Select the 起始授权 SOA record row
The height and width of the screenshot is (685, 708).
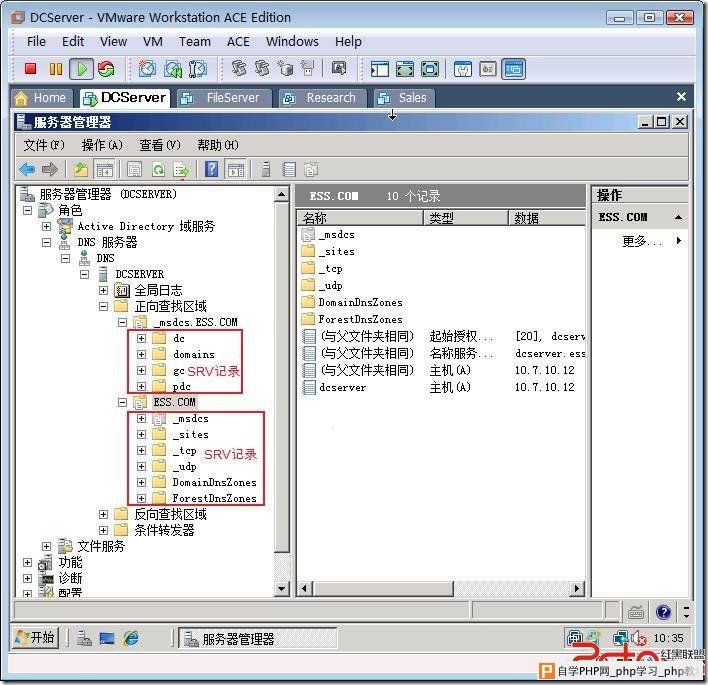[443, 336]
